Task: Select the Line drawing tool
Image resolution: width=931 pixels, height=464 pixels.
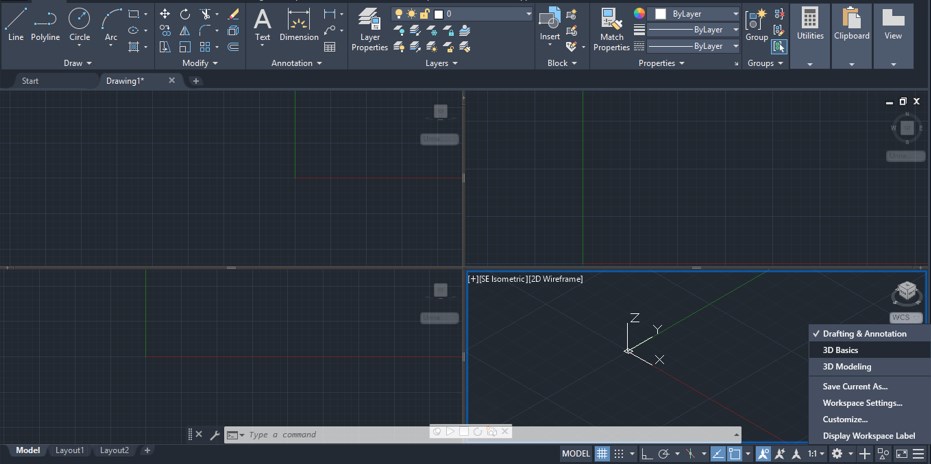Action: coord(15,24)
